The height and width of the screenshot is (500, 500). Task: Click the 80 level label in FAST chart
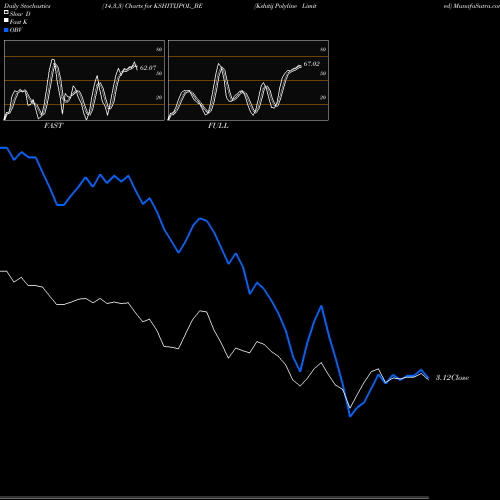(x=159, y=49)
